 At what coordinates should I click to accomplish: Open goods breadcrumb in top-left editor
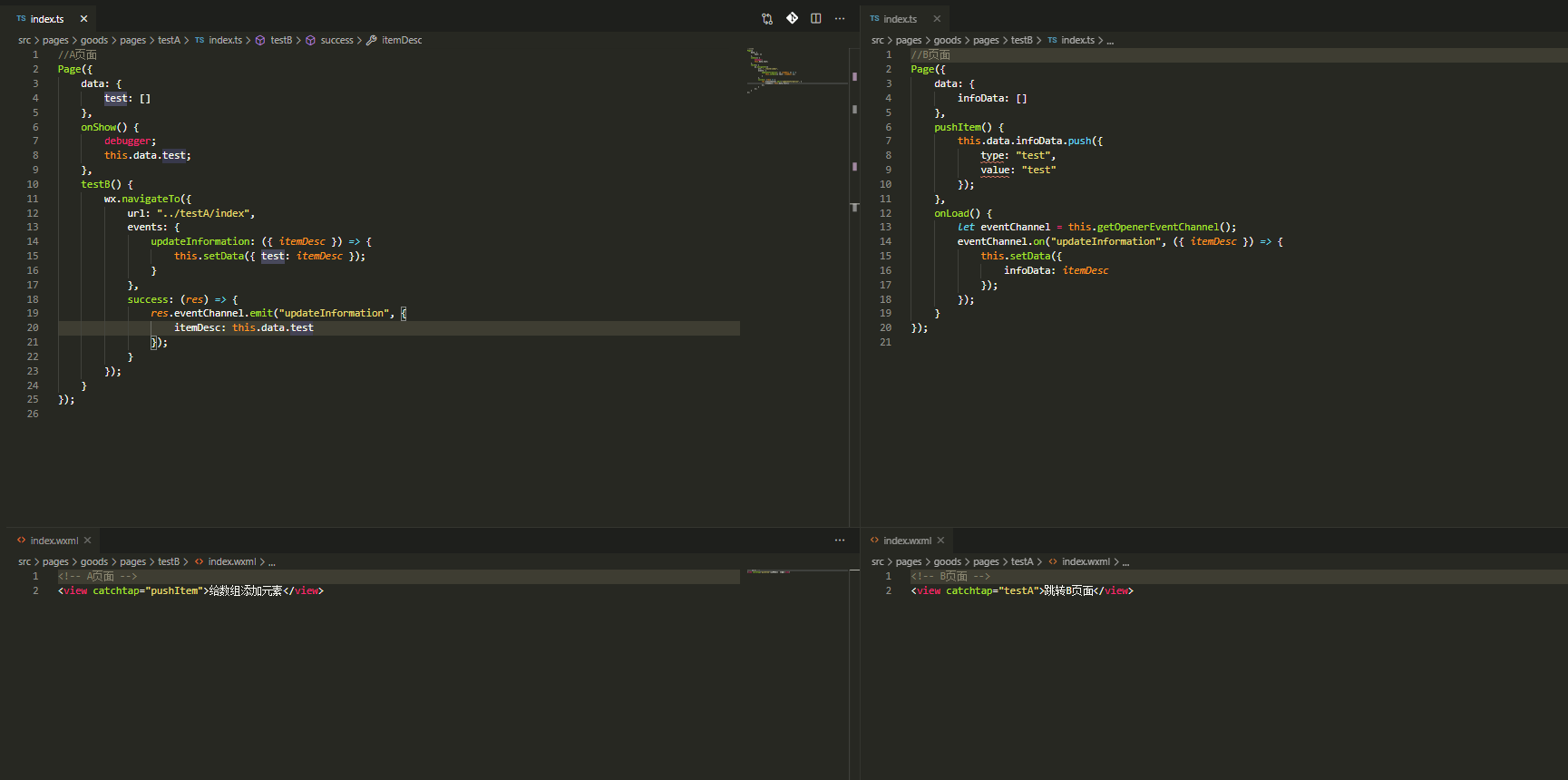point(94,40)
